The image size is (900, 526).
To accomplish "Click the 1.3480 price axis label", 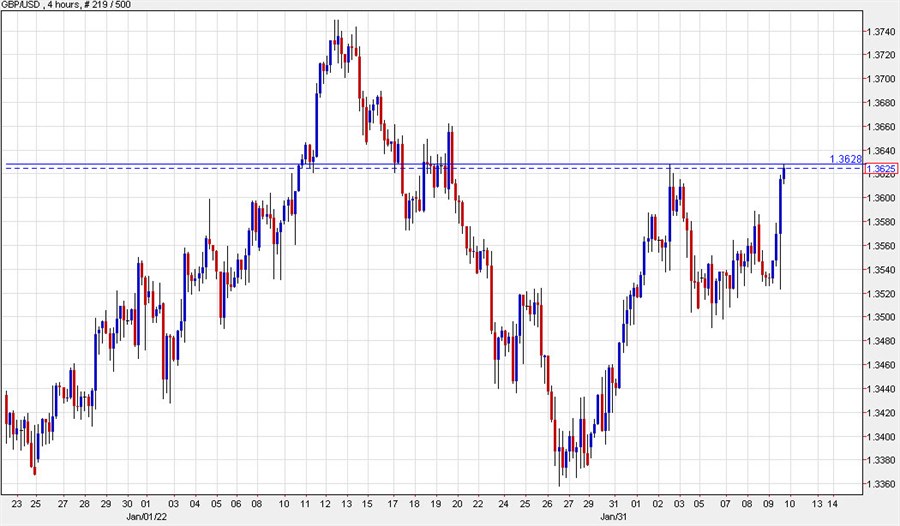I will pyautogui.click(x=880, y=341).
